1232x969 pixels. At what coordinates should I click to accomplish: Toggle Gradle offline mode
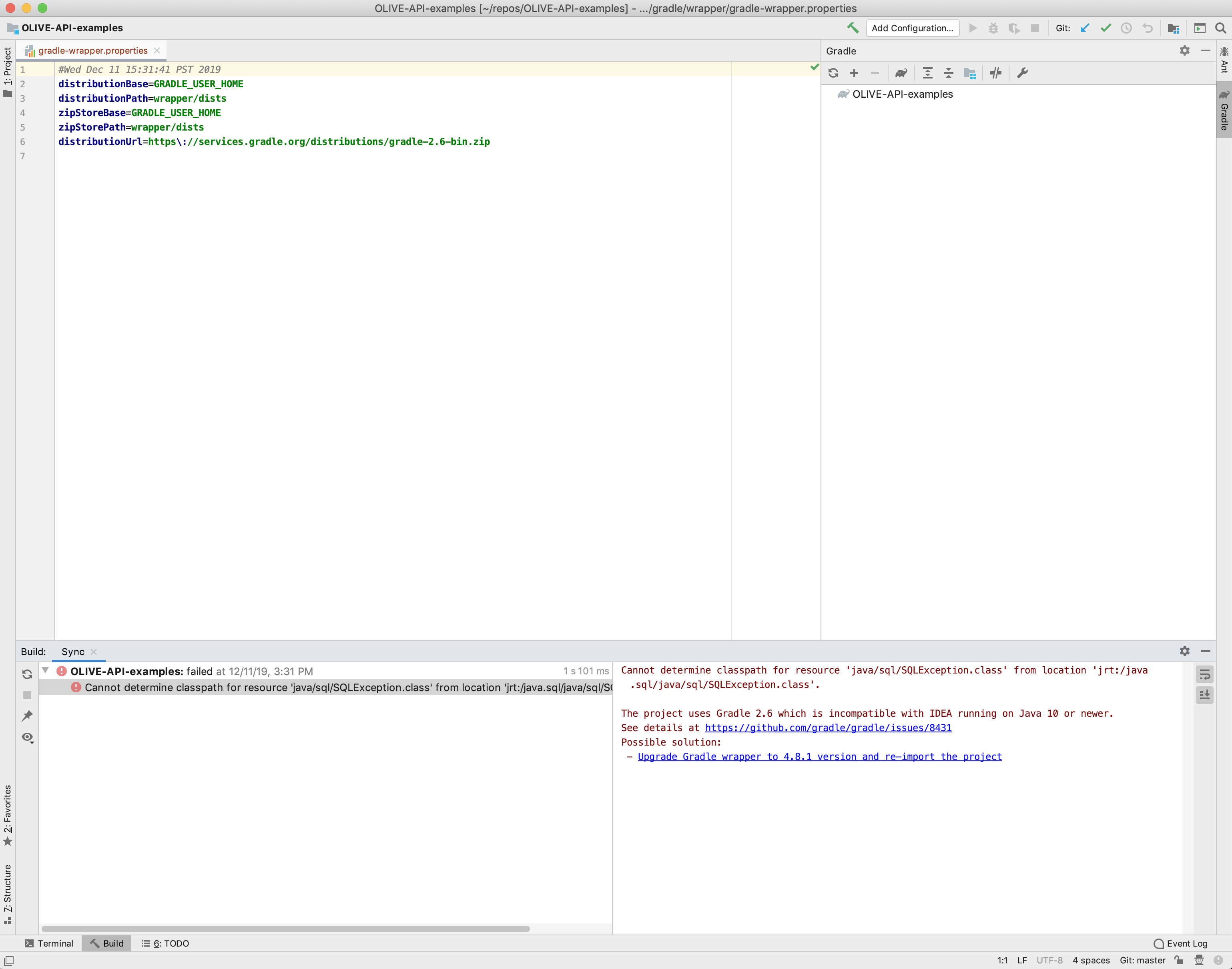click(x=996, y=72)
